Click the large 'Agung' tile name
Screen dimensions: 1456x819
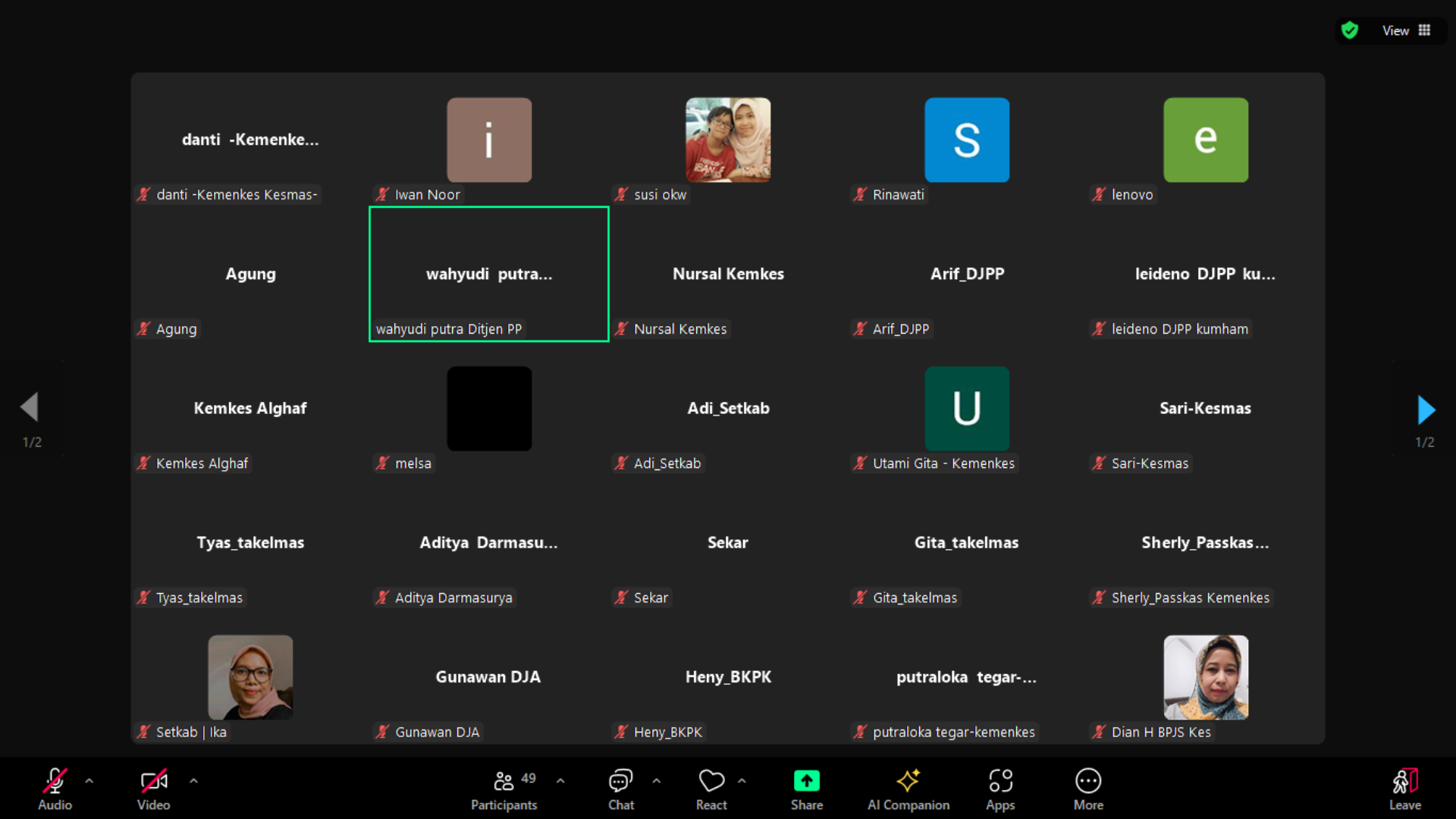point(250,274)
